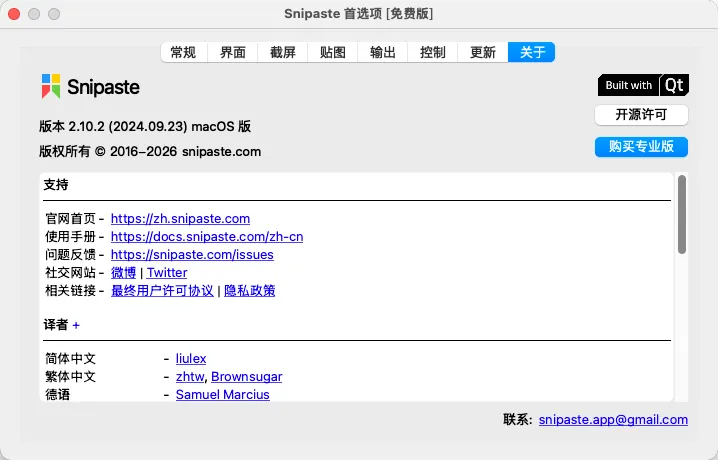This screenshot has width=718, height=460.
Task: Open translator Brownsugar link
Action: tap(246, 376)
